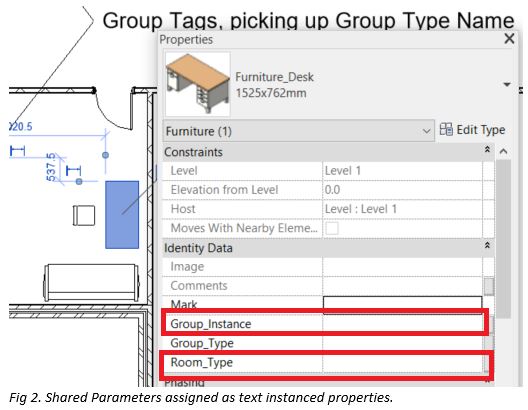Click the scrollbar up arrow in Properties
Image resolution: width=528 pixels, height=410 pixels.
click(x=503, y=151)
